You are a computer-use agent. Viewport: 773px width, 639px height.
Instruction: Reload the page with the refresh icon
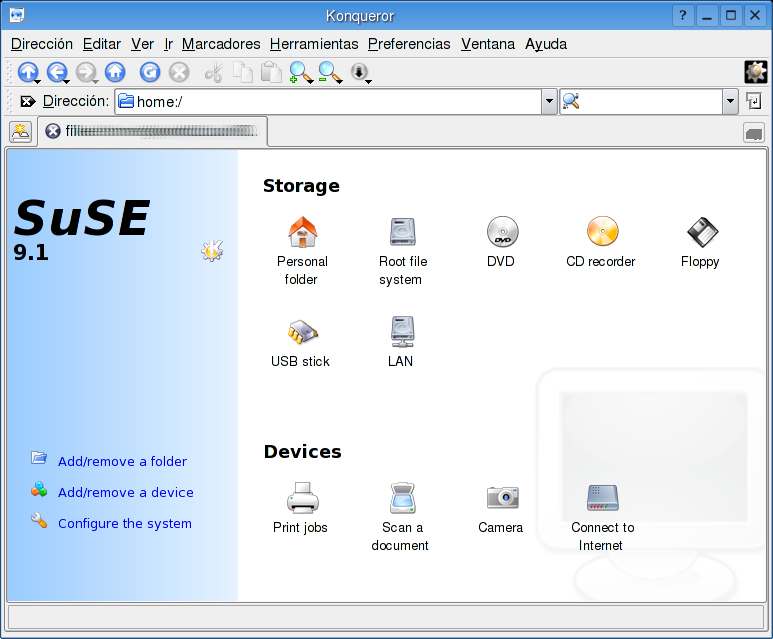(x=150, y=72)
